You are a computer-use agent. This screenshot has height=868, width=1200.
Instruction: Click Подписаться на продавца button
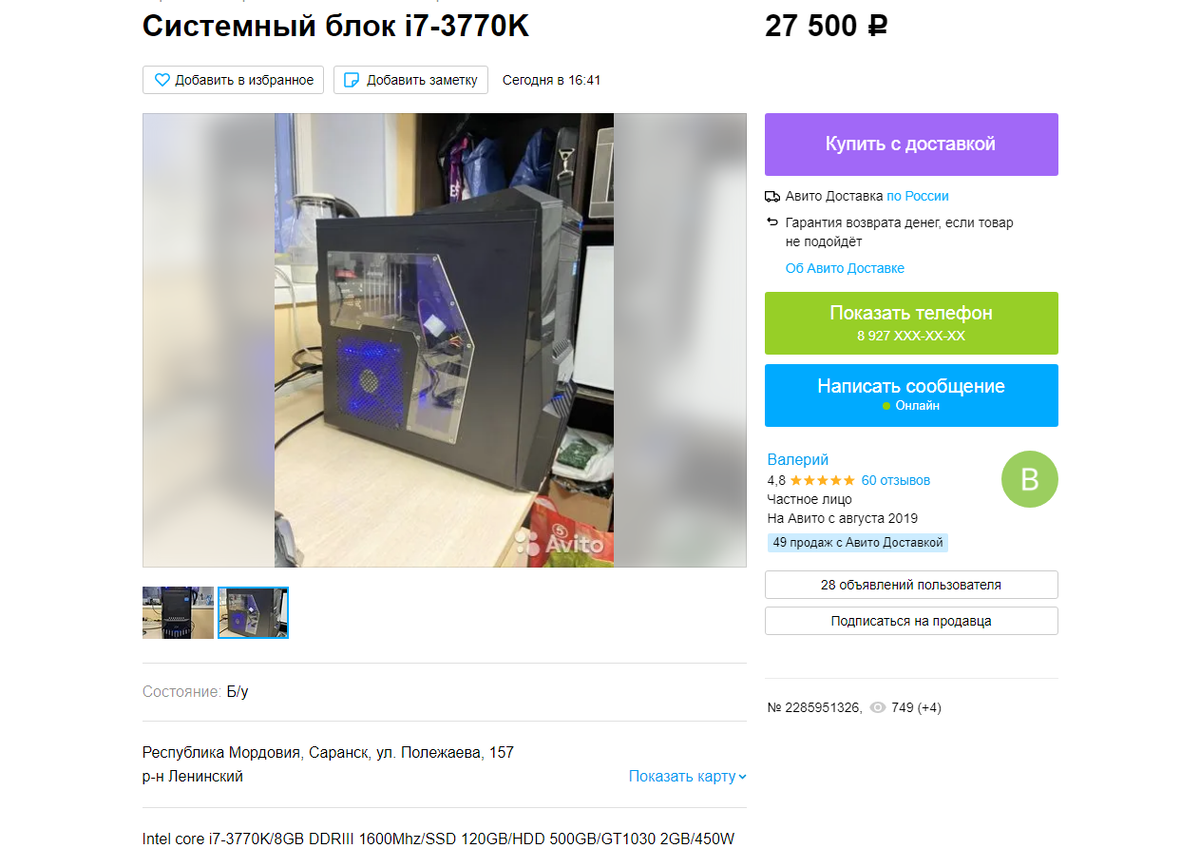(x=911, y=621)
